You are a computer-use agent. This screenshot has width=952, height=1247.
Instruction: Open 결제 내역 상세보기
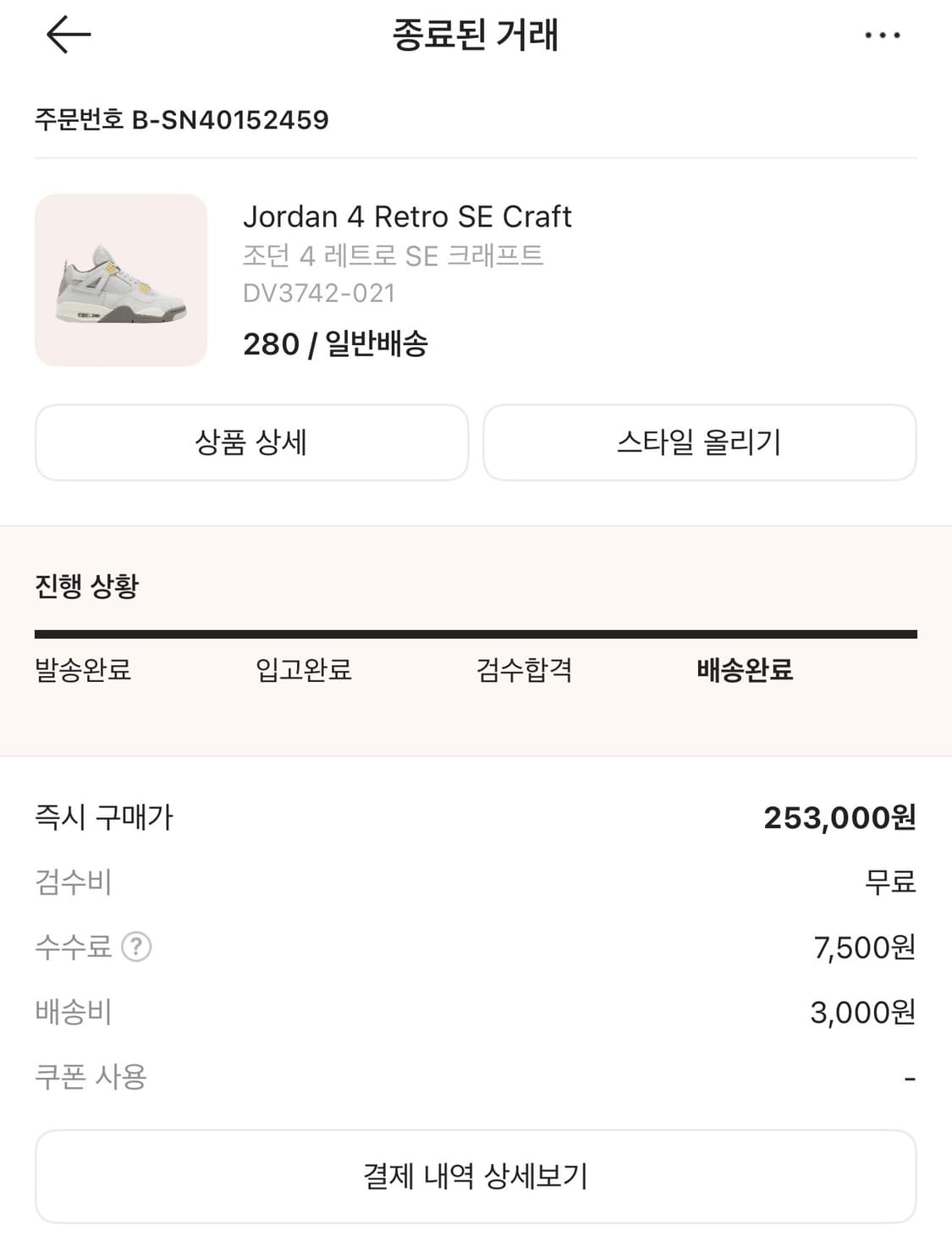[476, 1176]
